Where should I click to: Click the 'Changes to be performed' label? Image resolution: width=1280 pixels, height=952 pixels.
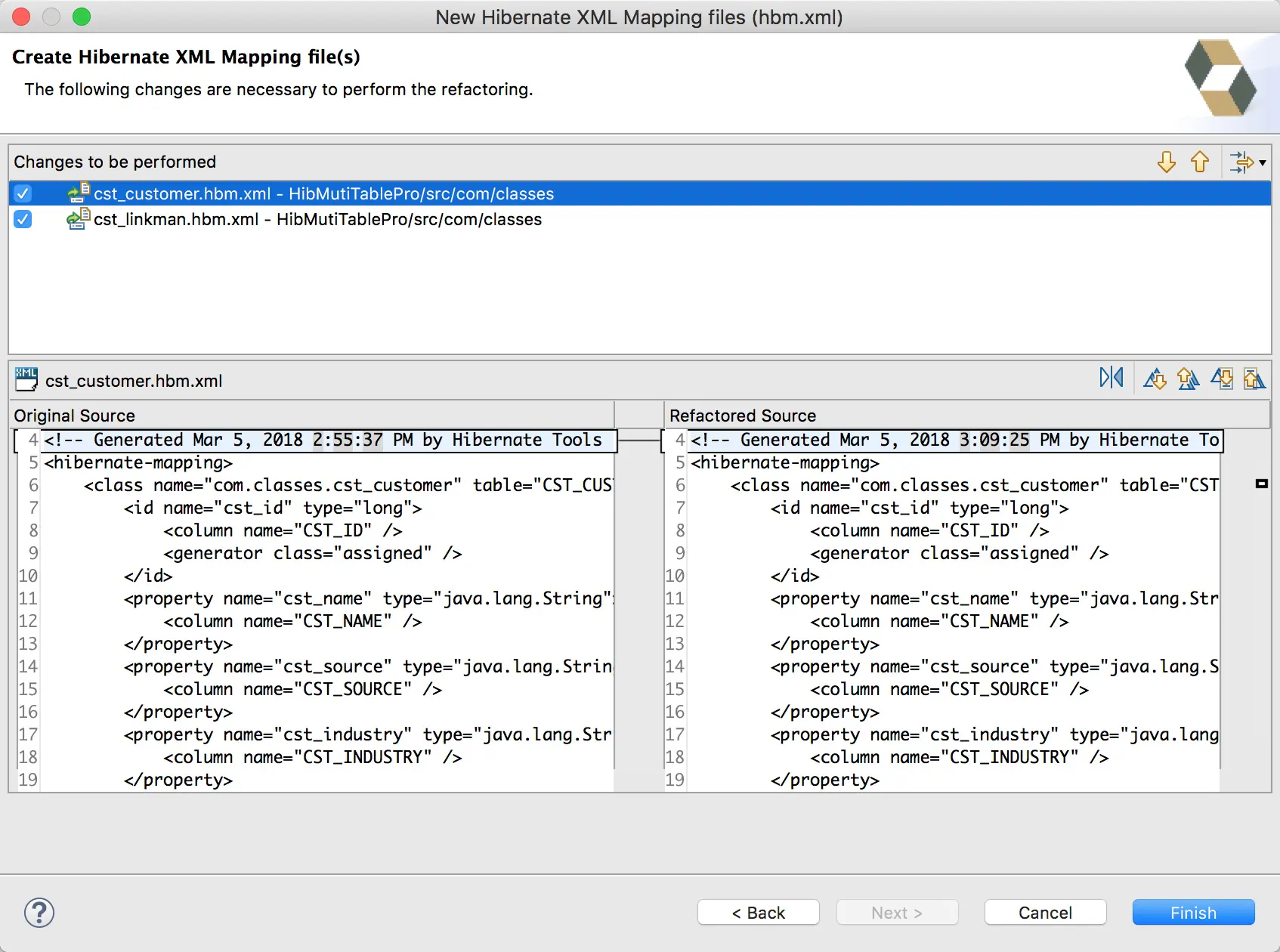click(x=115, y=162)
